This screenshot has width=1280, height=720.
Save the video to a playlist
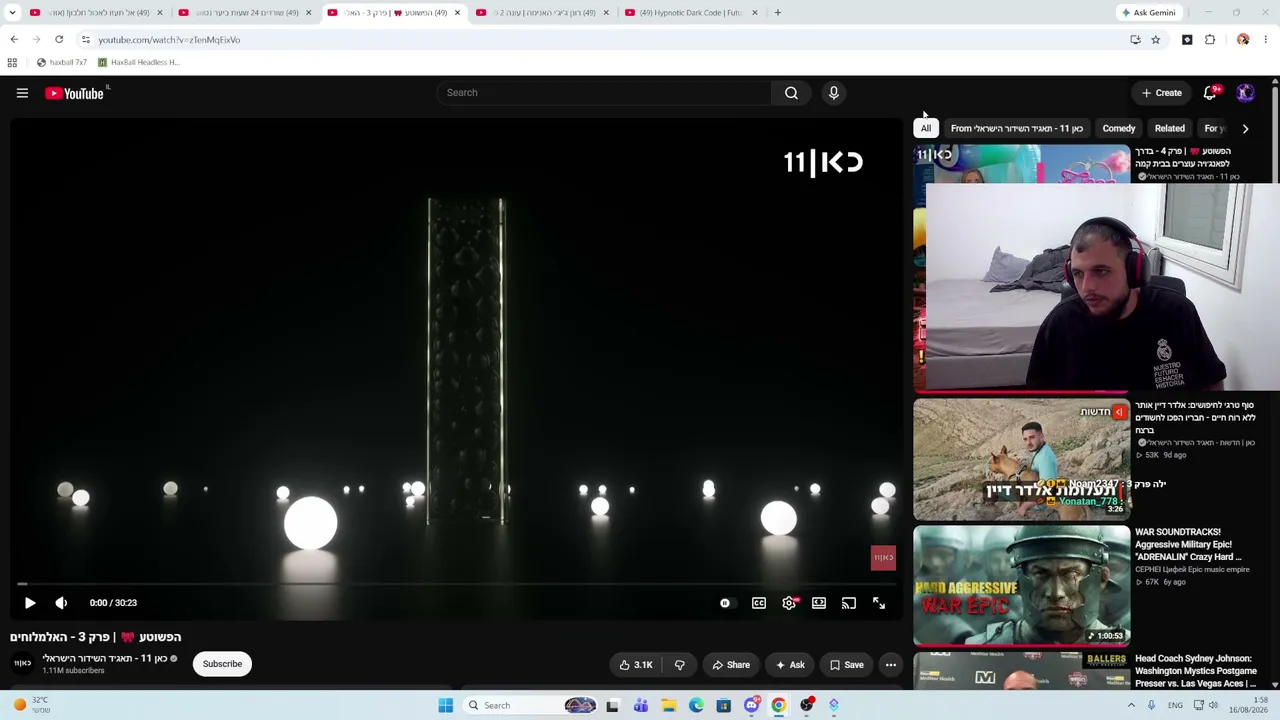846,665
